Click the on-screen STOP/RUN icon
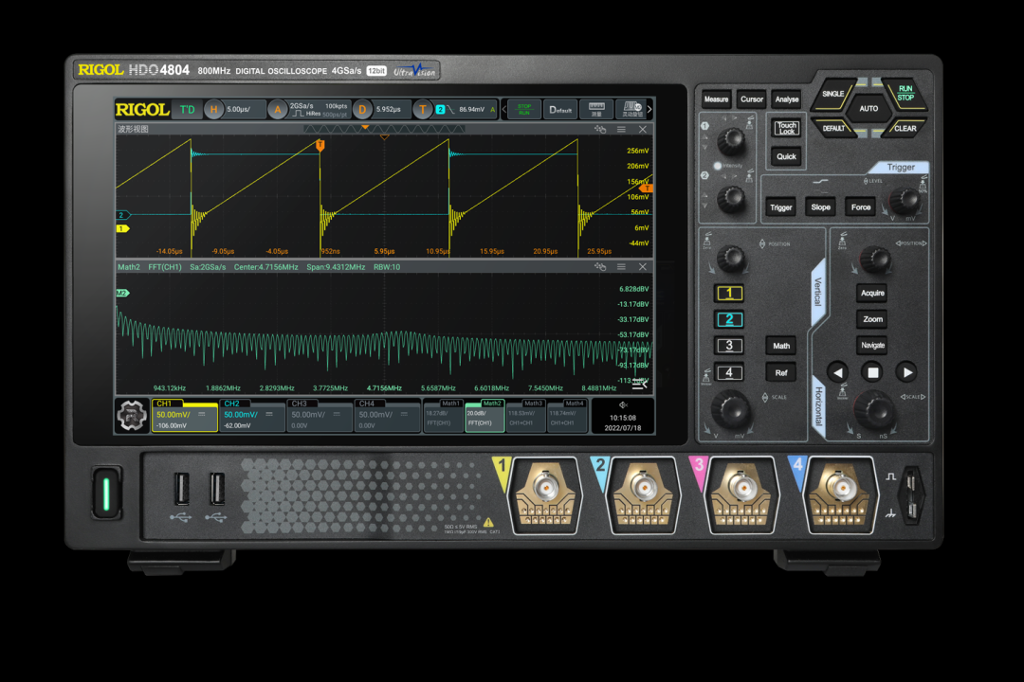Image resolution: width=1024 pixels, height=682 pixels. [x=523, y=109]
